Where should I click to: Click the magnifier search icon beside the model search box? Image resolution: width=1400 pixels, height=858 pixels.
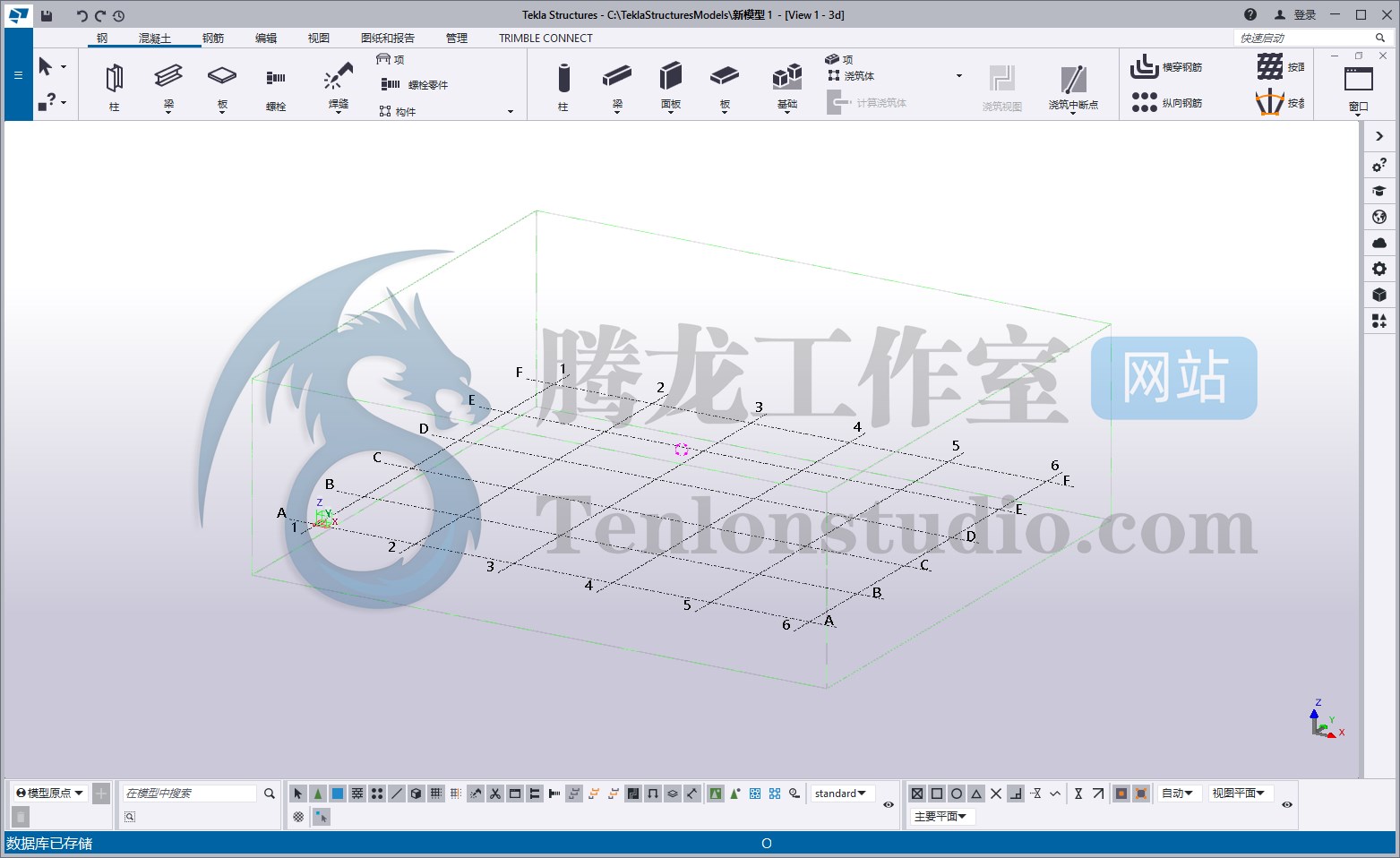269,794
